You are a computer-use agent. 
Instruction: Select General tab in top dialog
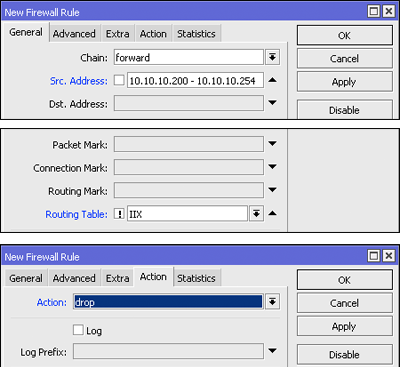click(x=26, y=32)
